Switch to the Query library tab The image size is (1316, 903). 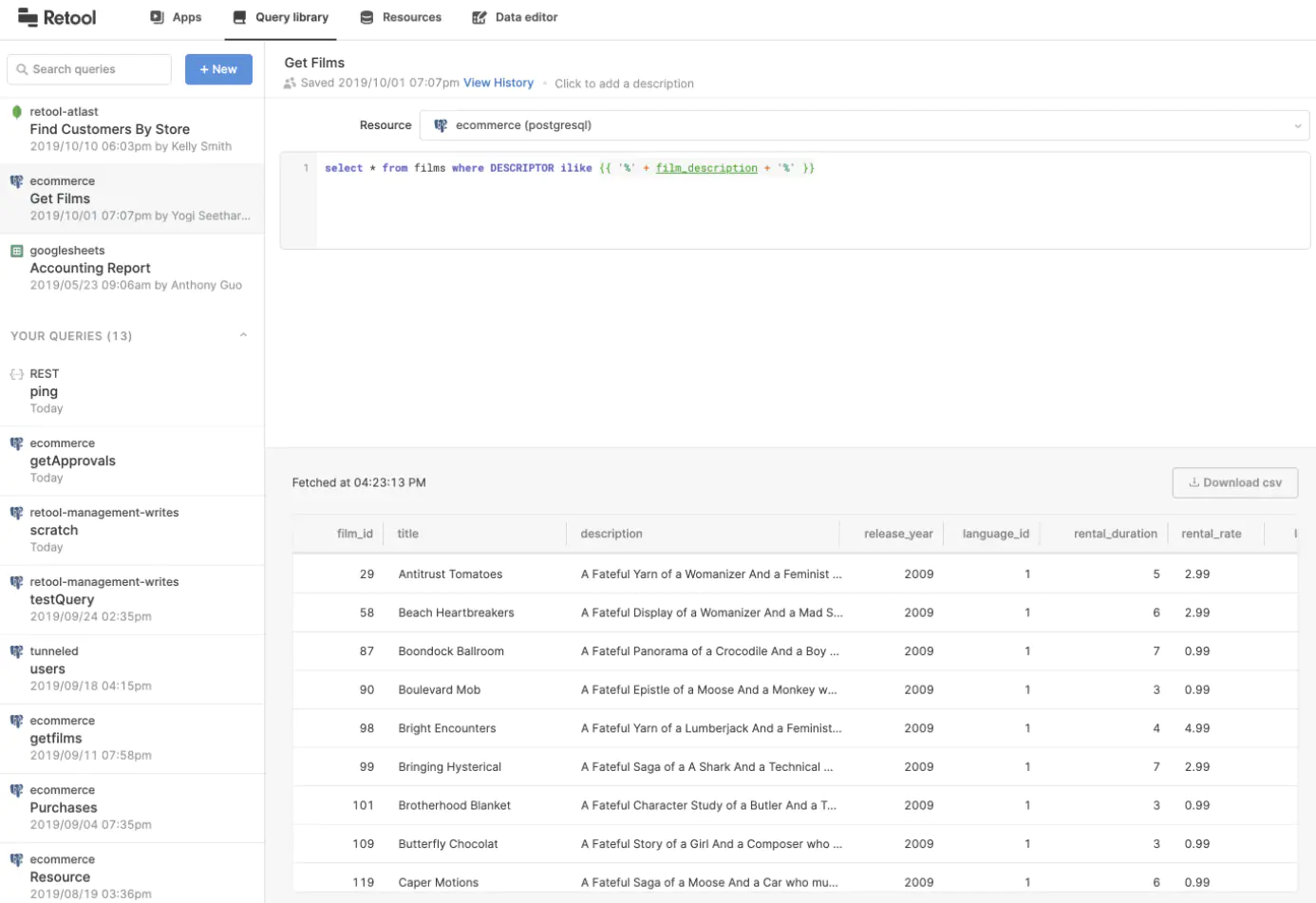click(281, 17)
